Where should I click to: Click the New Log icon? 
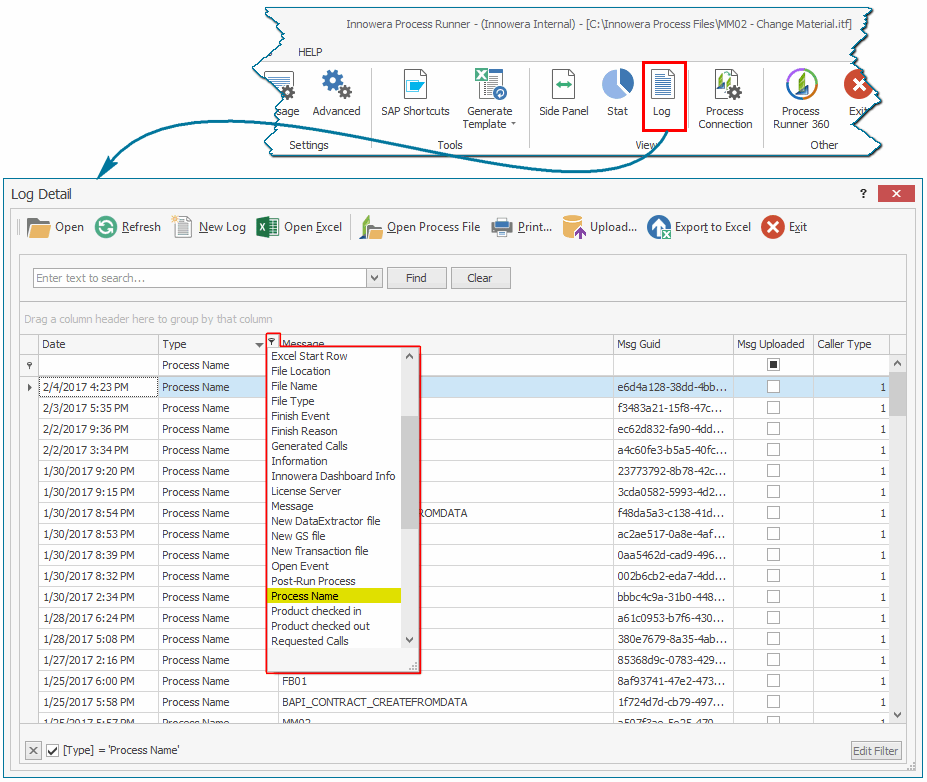[x=182, y=227]
